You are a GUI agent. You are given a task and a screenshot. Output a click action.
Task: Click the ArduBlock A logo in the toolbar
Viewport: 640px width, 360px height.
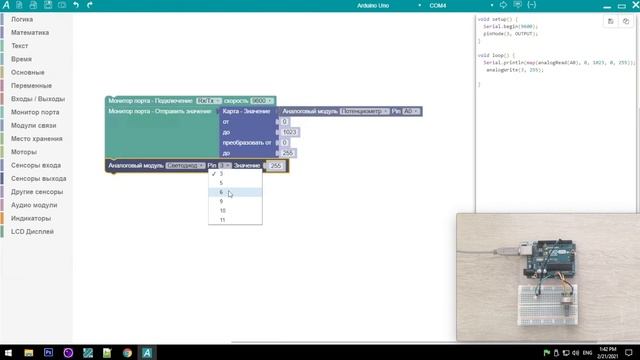pyautogui.click(x=6, y=5)
